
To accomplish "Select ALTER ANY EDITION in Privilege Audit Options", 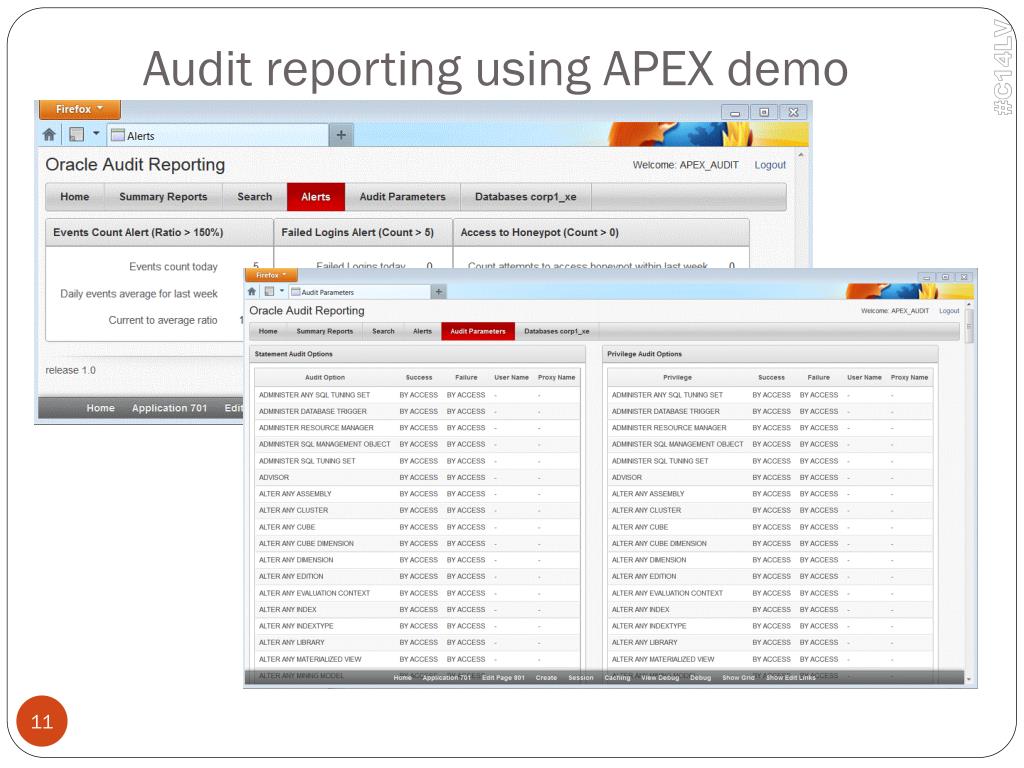I will pyautogui.click(x=644, y=576).
